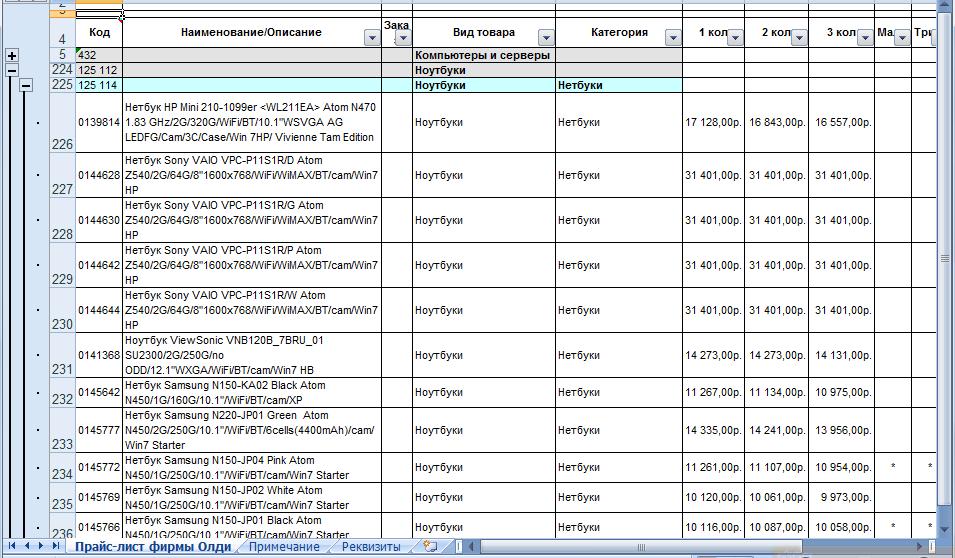The width and height of the screenshot is (955, 558).
Task: Expand outline group with plus button at row 5
Action: pos(12,55)
